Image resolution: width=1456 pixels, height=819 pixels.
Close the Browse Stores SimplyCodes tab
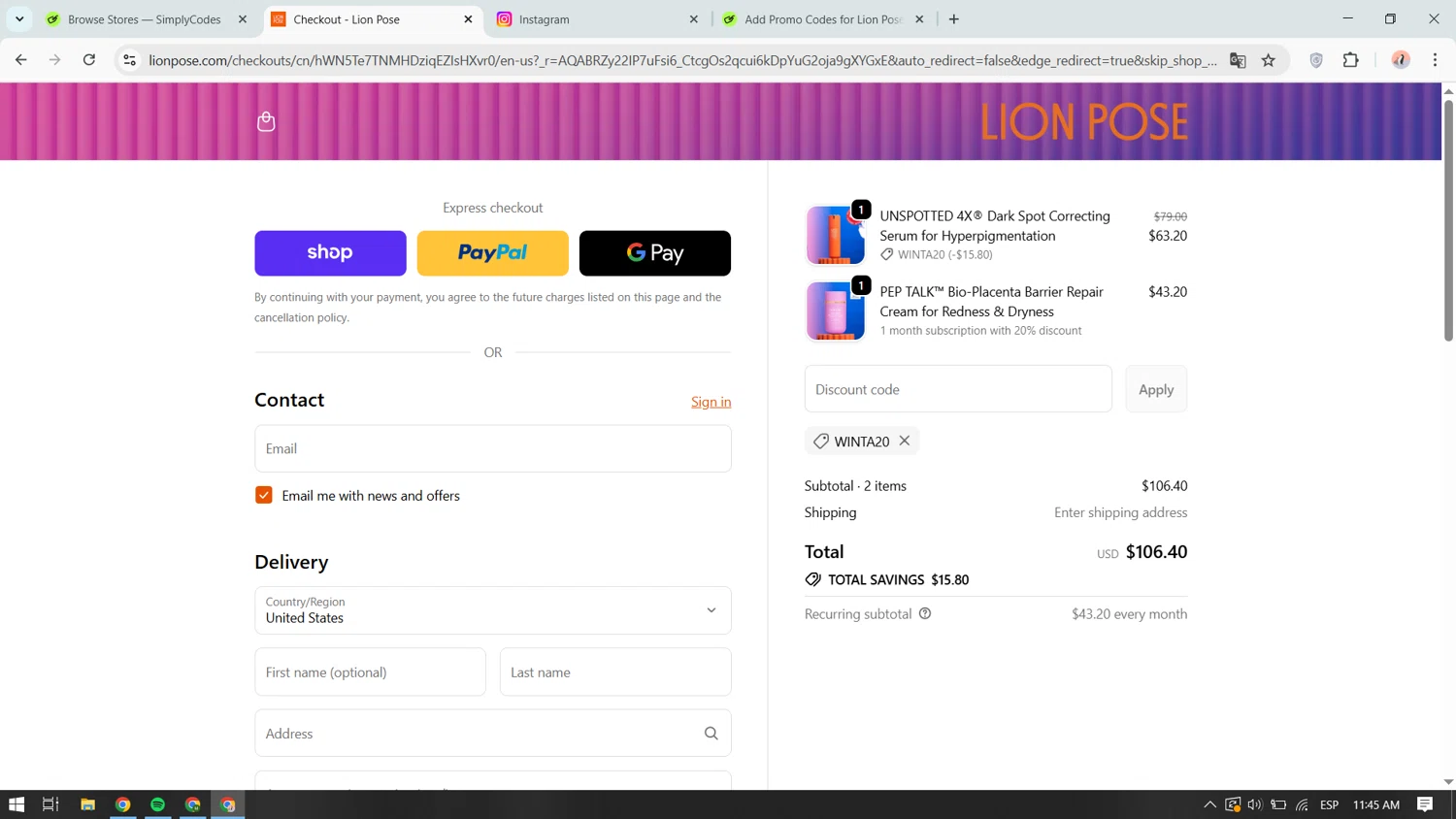[x=243, y=19]
